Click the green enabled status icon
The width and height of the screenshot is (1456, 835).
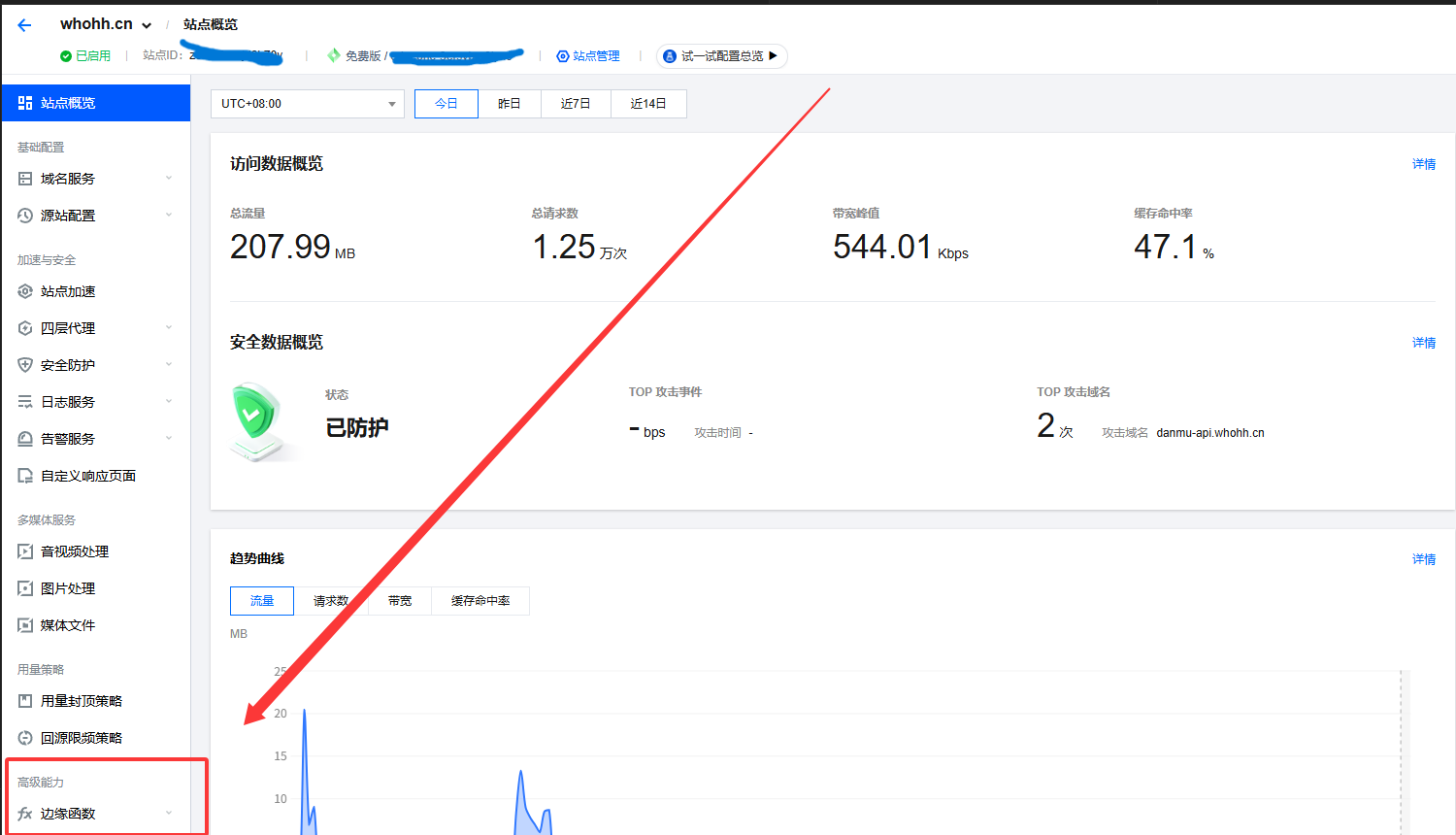click(x=66, y=56)
